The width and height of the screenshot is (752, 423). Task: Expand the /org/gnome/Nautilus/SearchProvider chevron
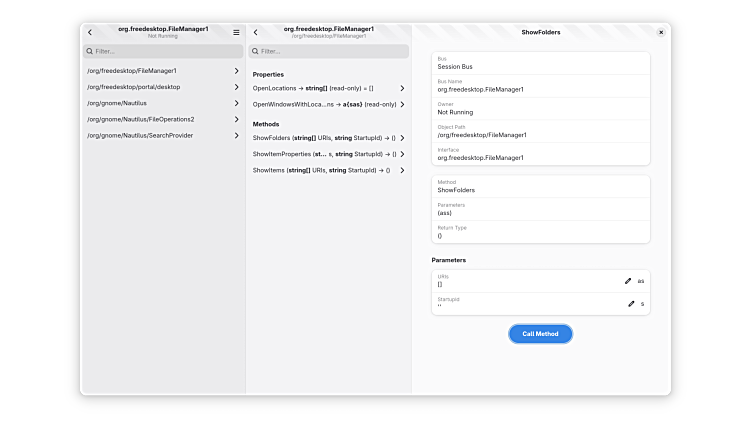[236, 135]
